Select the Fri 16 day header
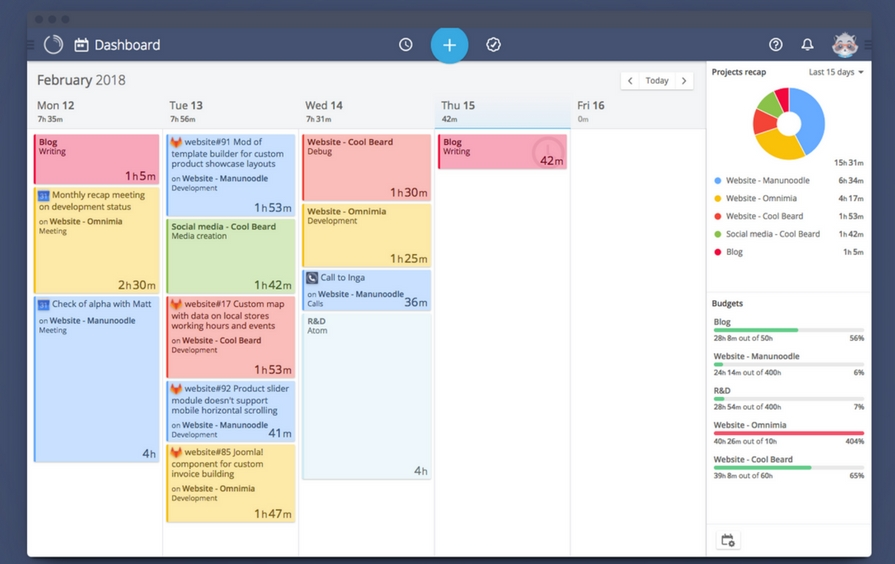Viewport: 895px width, 564px height. pyautogui.click(x=591, y=106)
